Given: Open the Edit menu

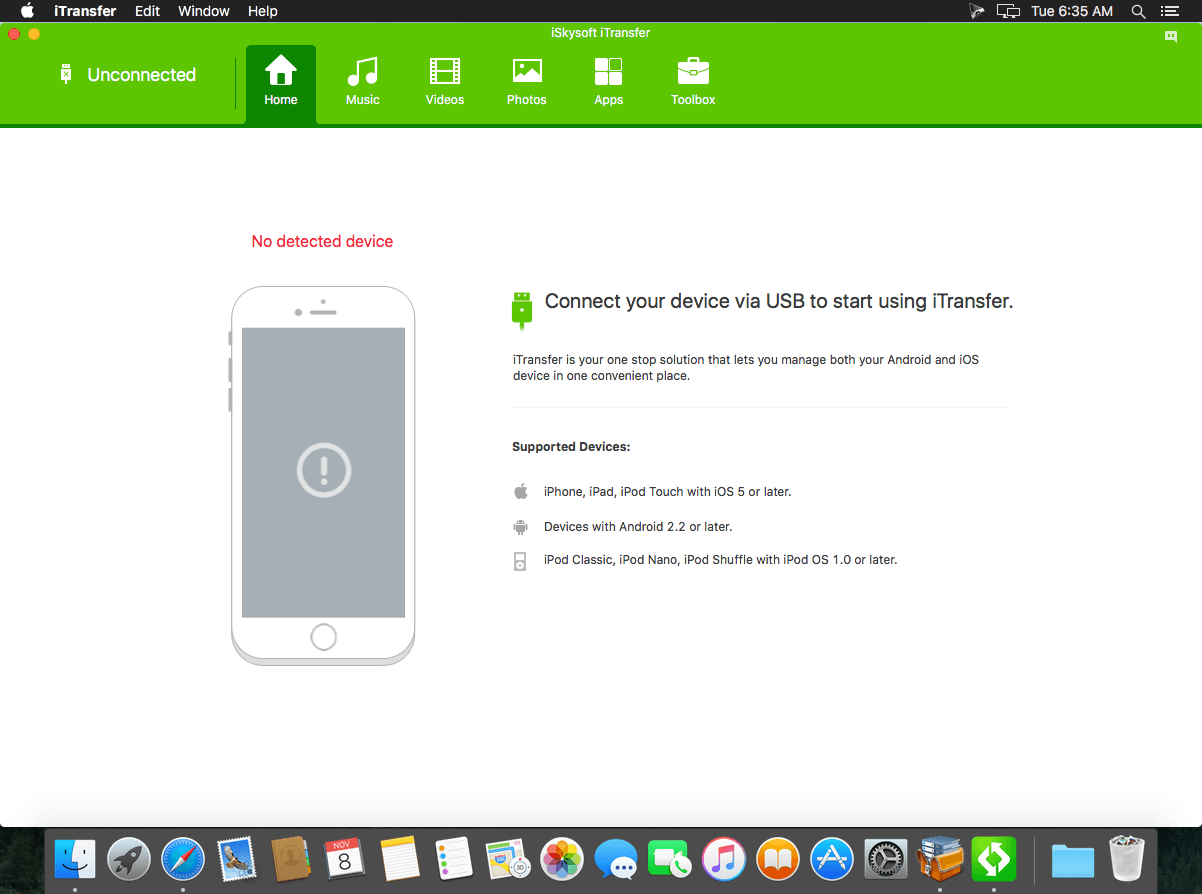Looking at the screenshot, I should 147,11.
